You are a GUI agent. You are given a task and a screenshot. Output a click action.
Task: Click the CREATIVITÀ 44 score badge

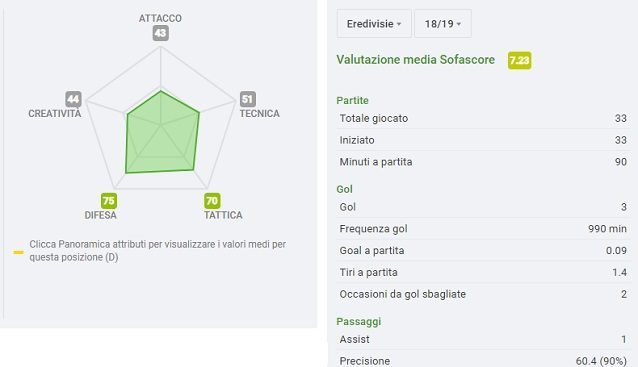click(73, 99)
